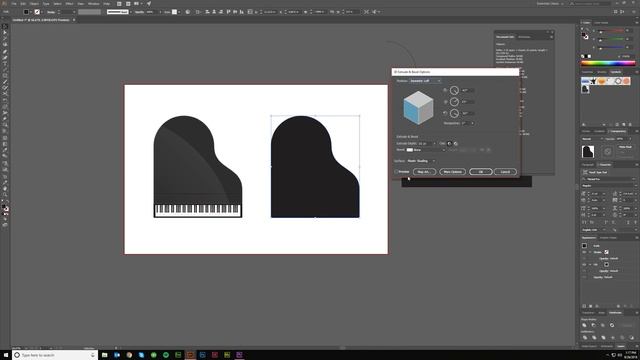Click the Pathfinder Intersect icon
640x360 pixels.
pos(602,325)
